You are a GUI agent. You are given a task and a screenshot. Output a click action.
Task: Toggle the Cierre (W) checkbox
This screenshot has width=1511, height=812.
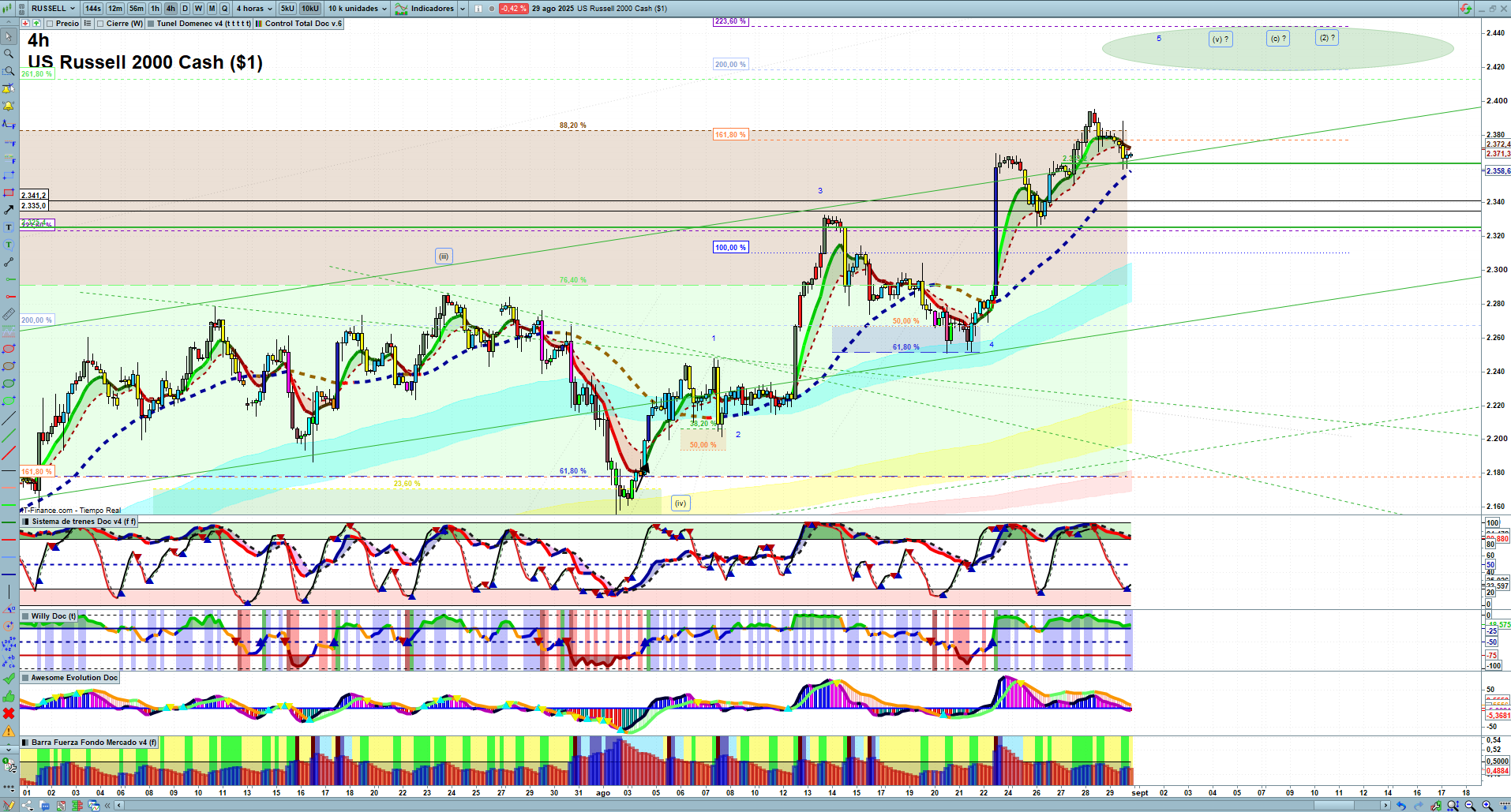pyautogui.click(x=100, y=24)
